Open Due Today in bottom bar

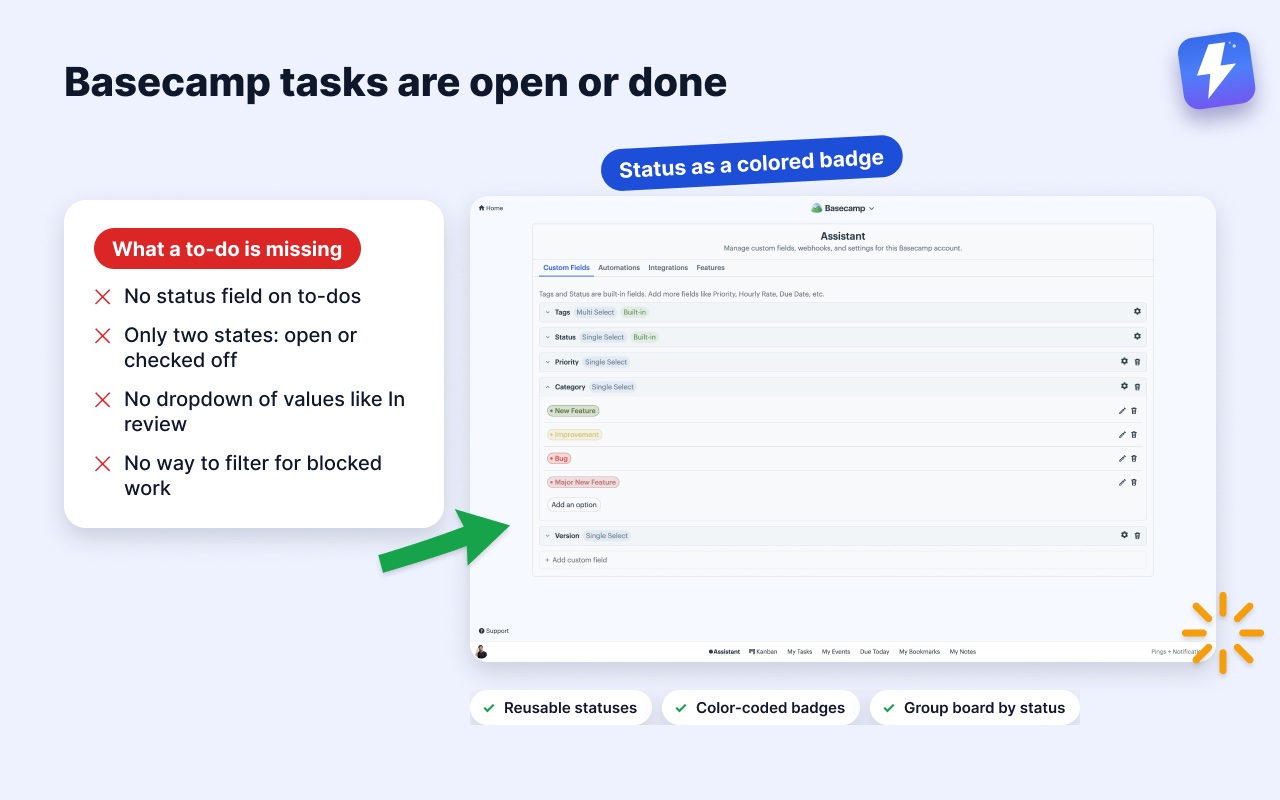pos(875,652)
